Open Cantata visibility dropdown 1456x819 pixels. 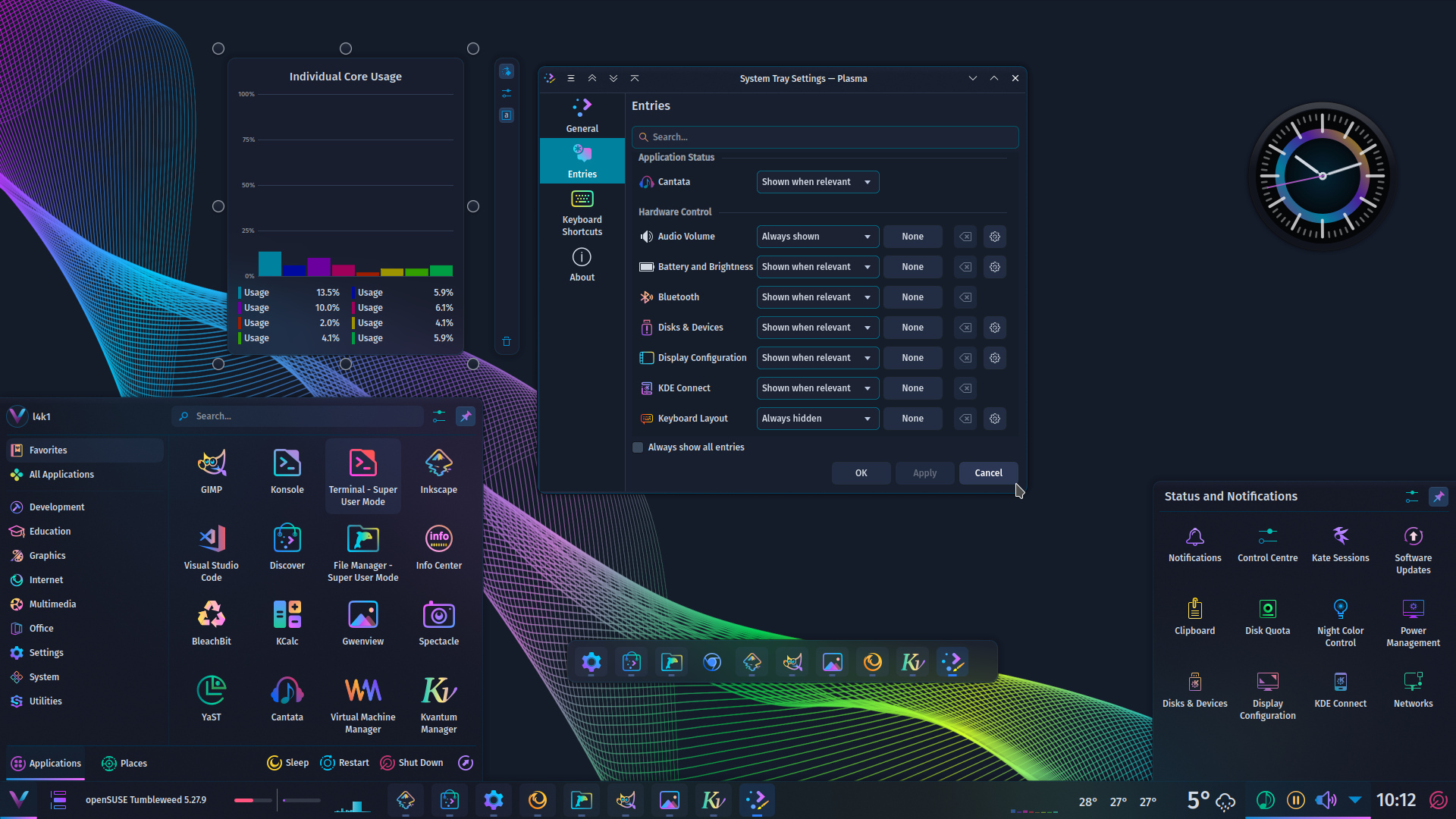pos(817,182)
